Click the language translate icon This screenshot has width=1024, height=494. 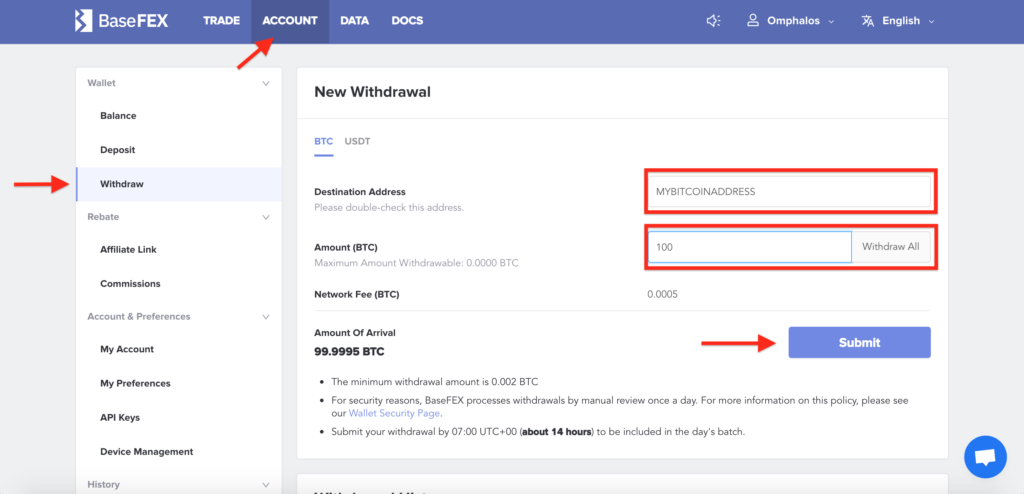[867, 21]
